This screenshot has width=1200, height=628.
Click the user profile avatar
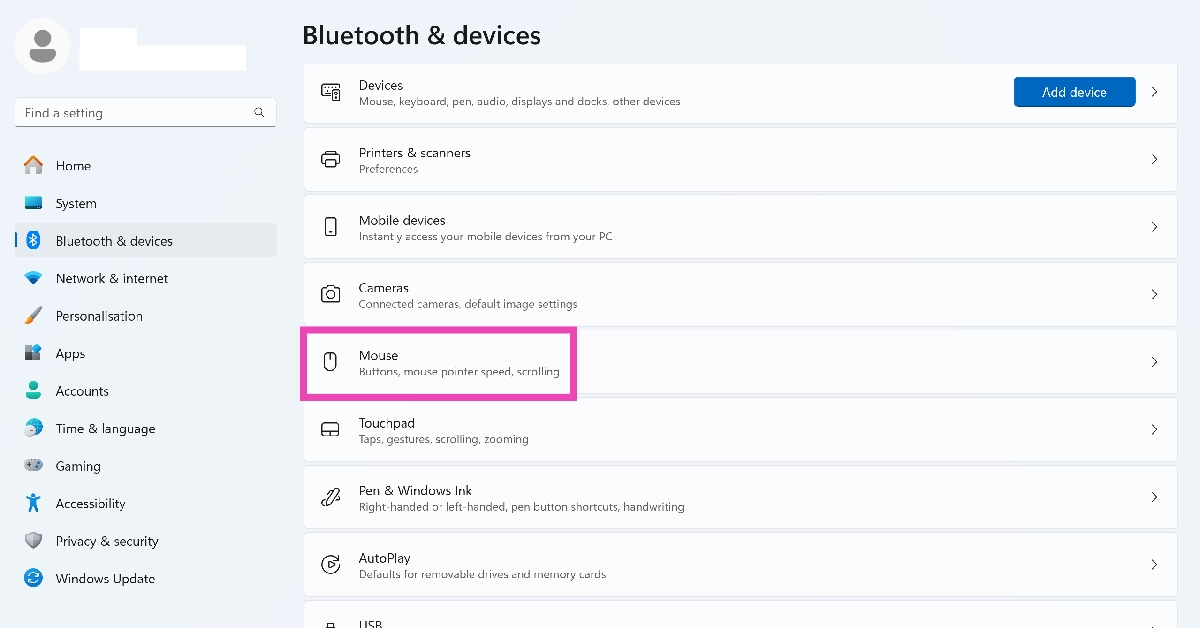point(43,45)
